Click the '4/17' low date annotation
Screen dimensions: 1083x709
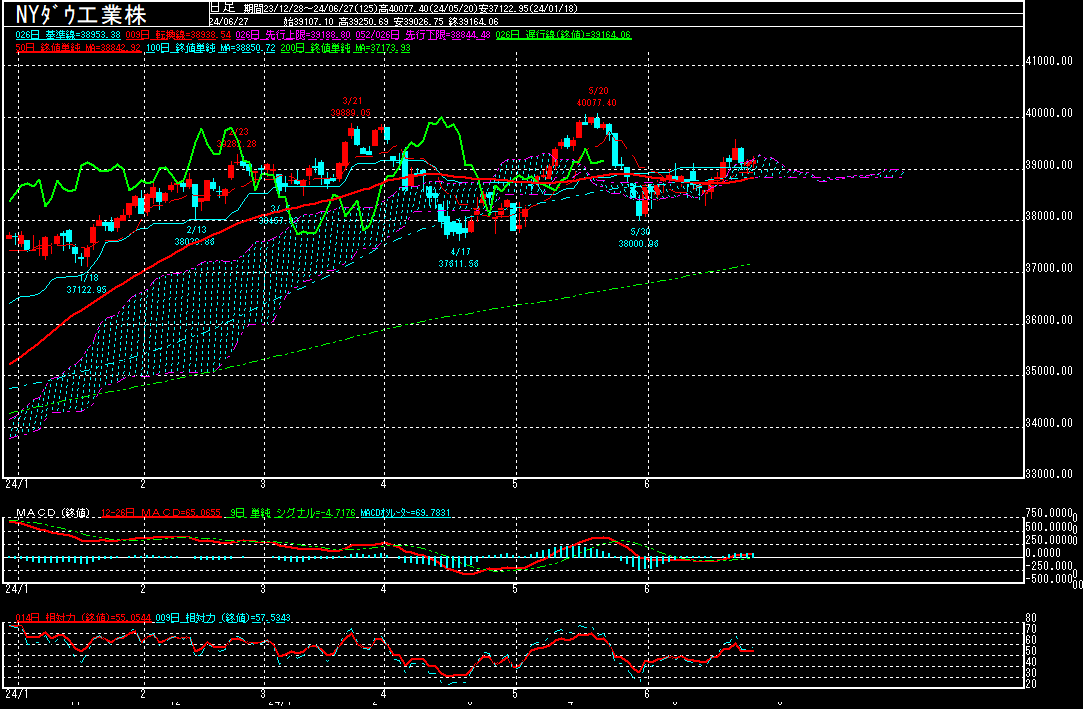(x=461, y=251)
